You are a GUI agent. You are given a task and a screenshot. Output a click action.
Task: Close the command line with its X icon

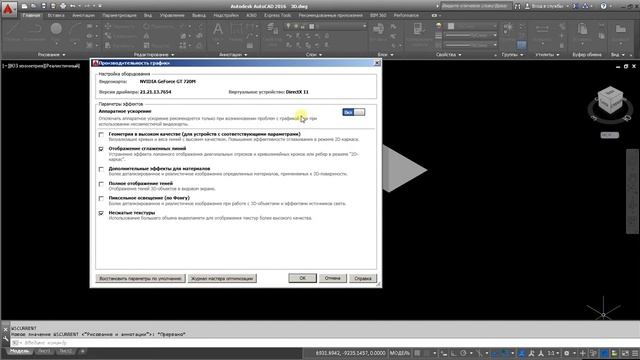click(5, 329)
